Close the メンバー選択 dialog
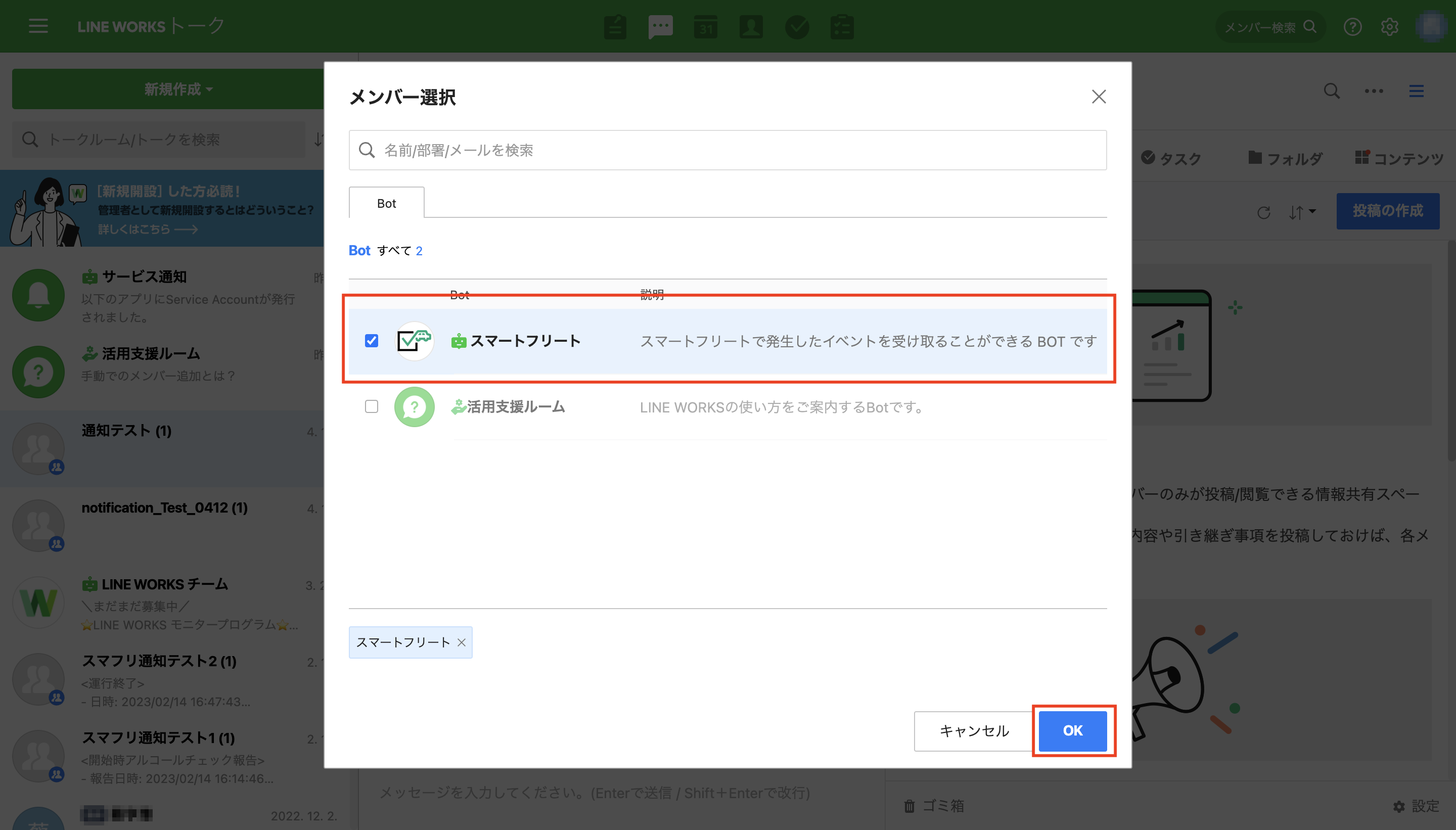Screen dimensions: 1456x830 (x=1098, y=97)
